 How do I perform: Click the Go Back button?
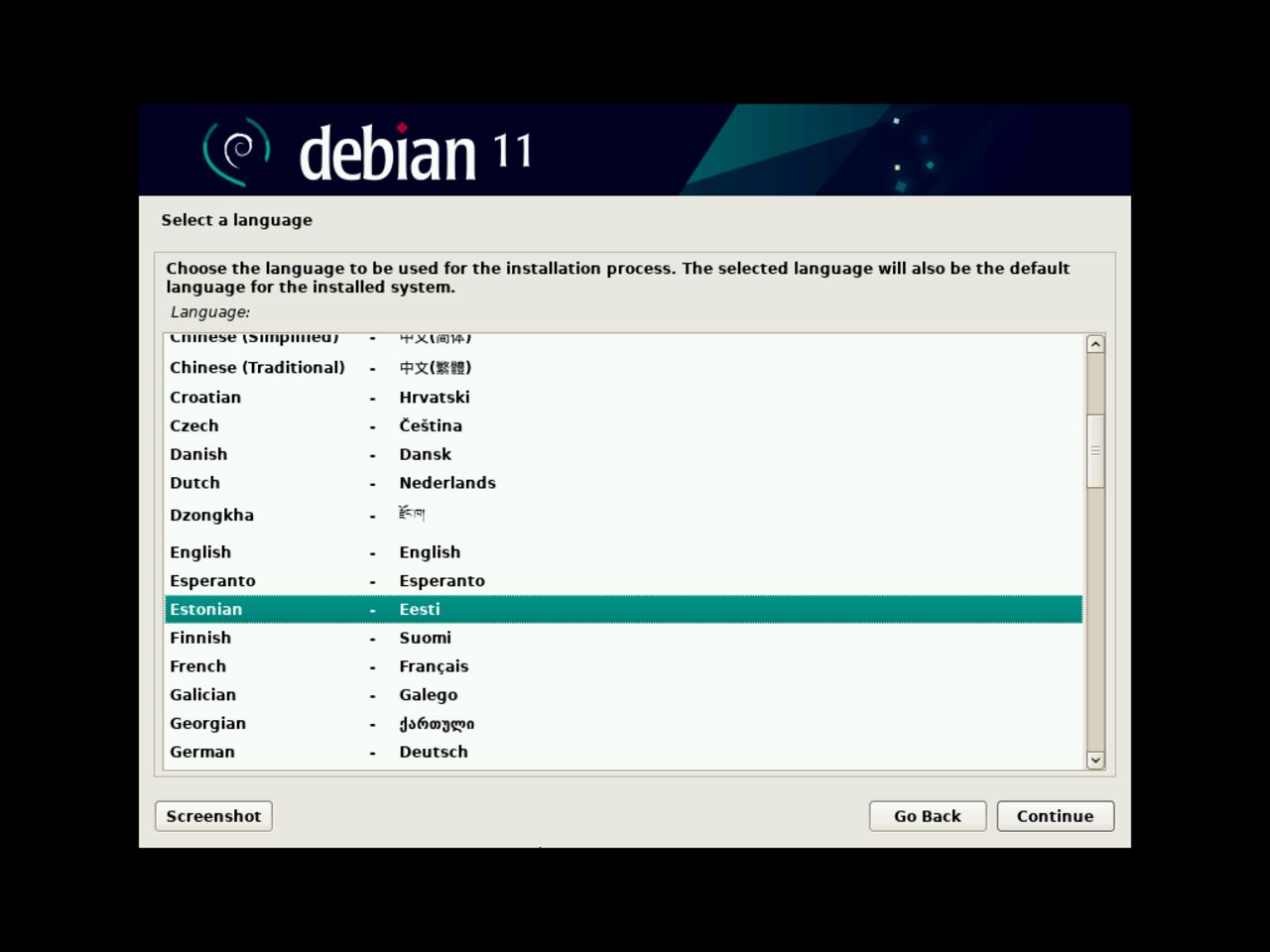click(927, 816)
